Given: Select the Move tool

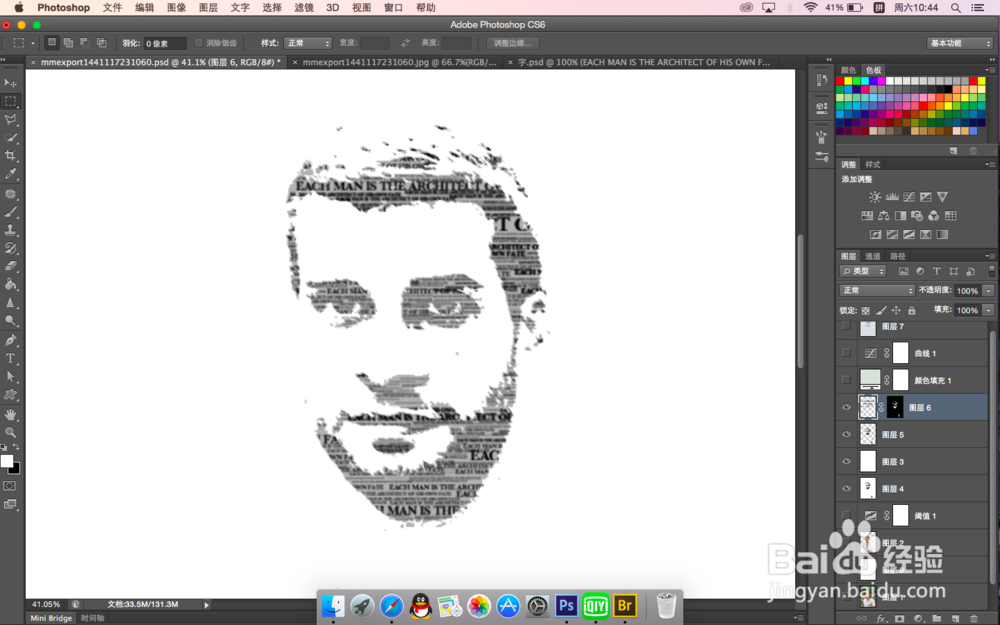Looking at the screenshot, I should (x=11, y=83).
